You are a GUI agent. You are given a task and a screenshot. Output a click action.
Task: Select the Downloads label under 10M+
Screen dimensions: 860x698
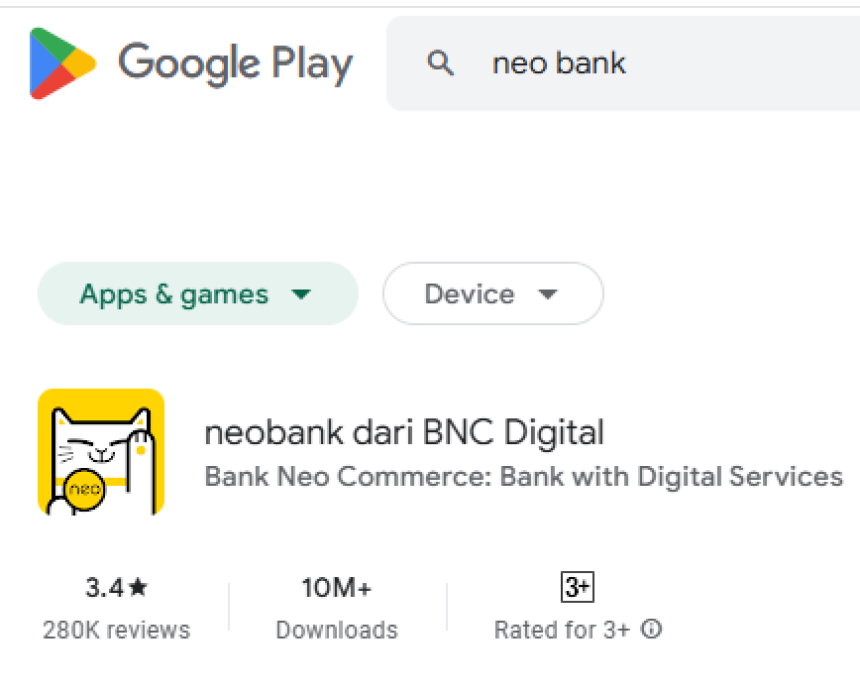click(337, 630)
